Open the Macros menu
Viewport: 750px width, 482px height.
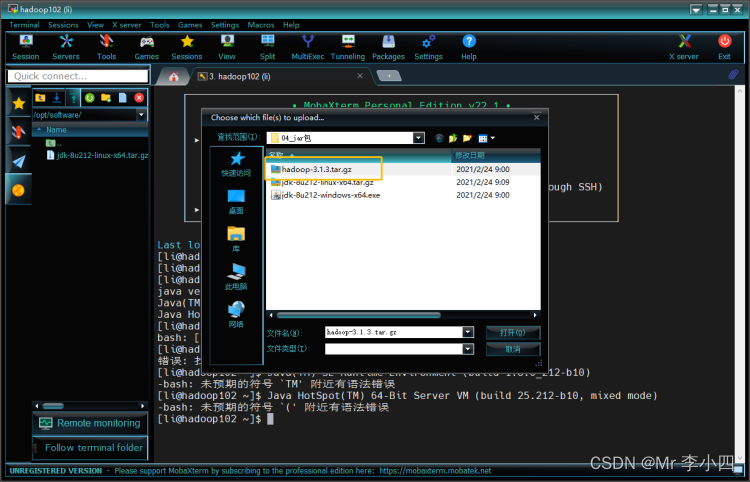point(261,25)
